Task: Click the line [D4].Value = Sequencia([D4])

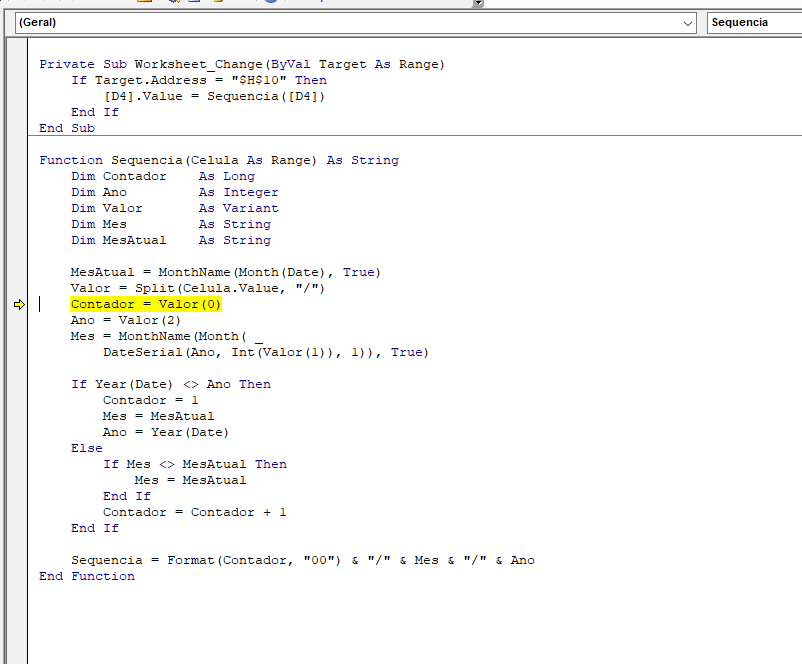Action: [214, 96]
